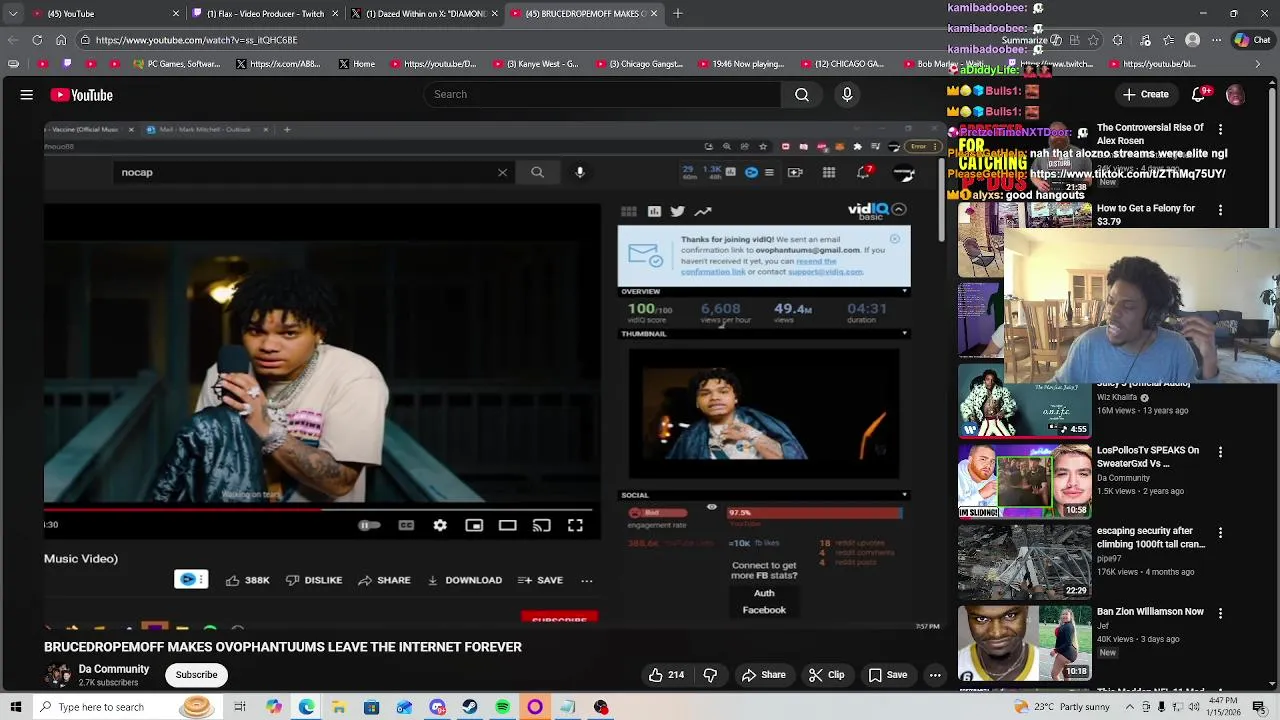Dislike the Da Community video
The height and width of the screenshot is (720, 1280).
pyautogui.click(x=710, y=675)
